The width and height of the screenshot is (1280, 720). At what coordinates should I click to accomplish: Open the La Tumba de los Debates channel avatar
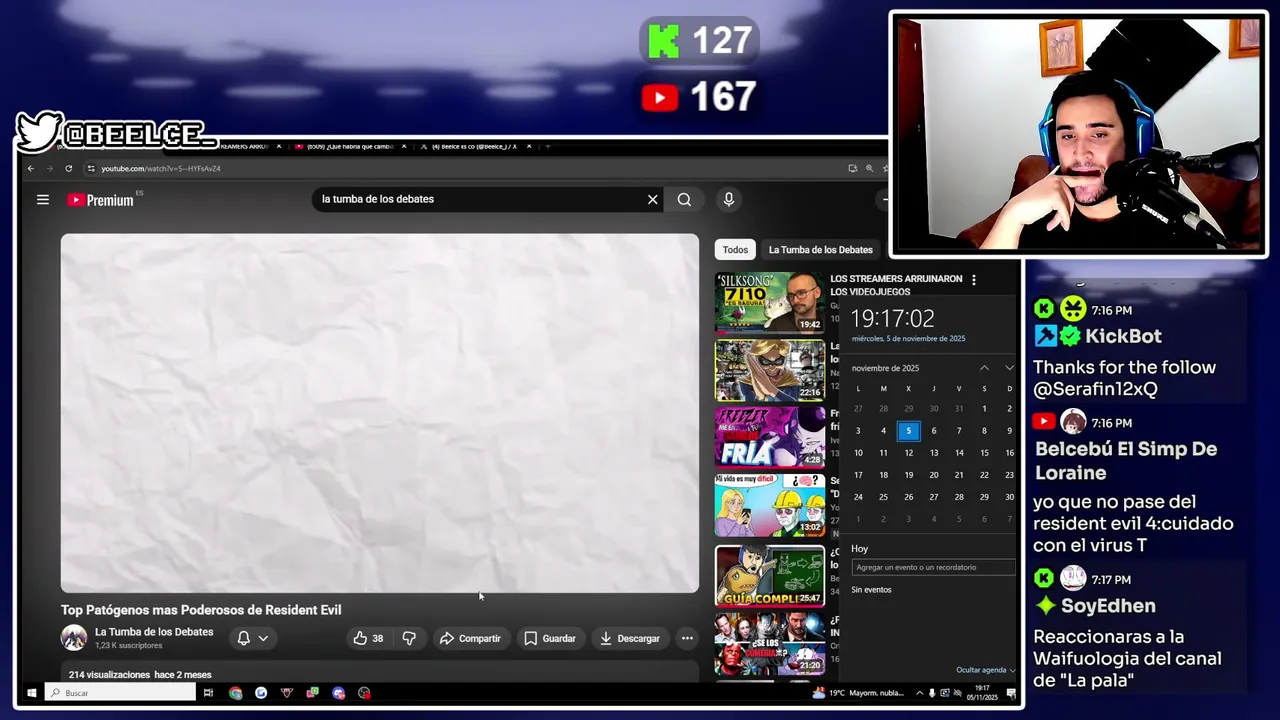(x=74, y=638)
